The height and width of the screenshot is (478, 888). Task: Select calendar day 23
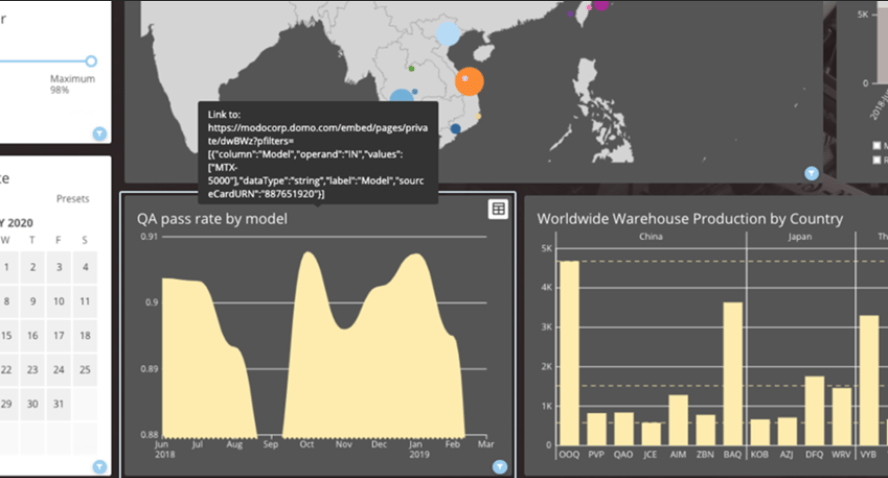[x=33, y=369]
